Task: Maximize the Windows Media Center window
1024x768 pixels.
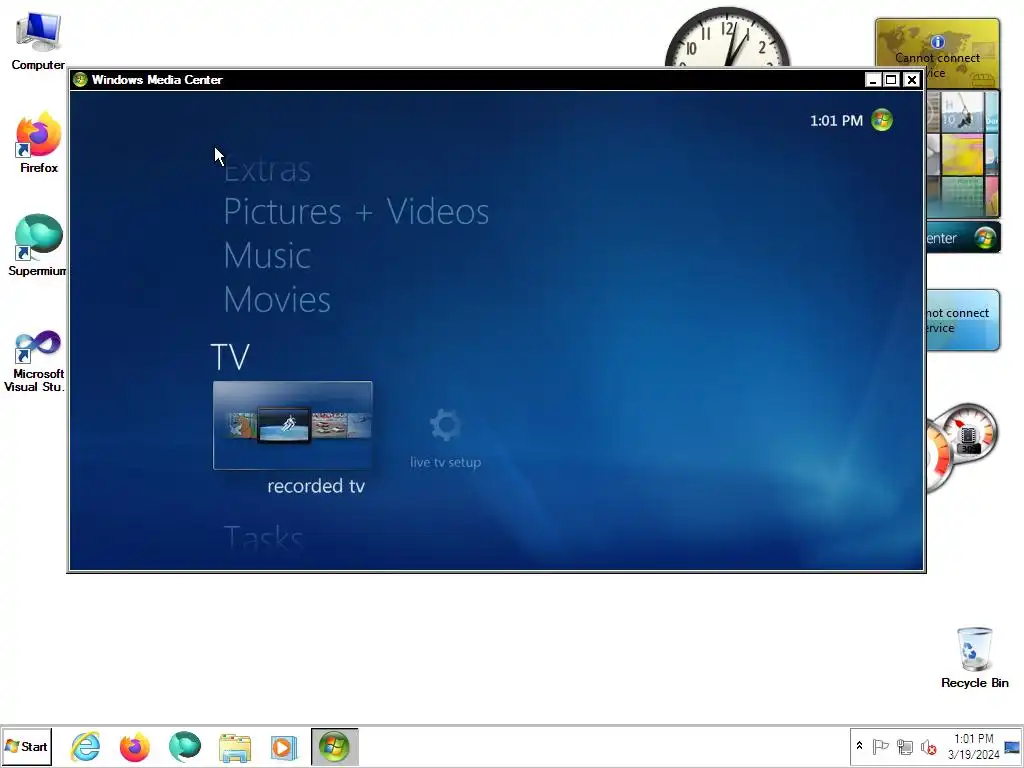Action: 891,80
